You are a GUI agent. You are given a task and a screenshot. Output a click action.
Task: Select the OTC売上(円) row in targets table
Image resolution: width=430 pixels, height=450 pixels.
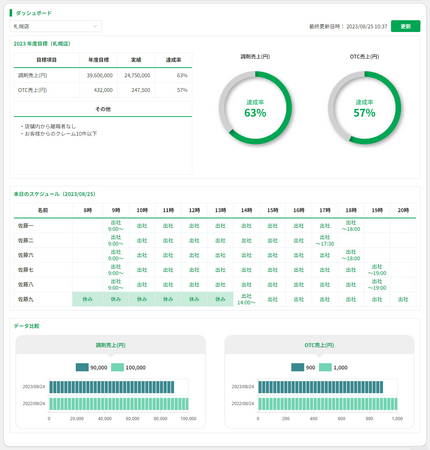click(103, 90)
